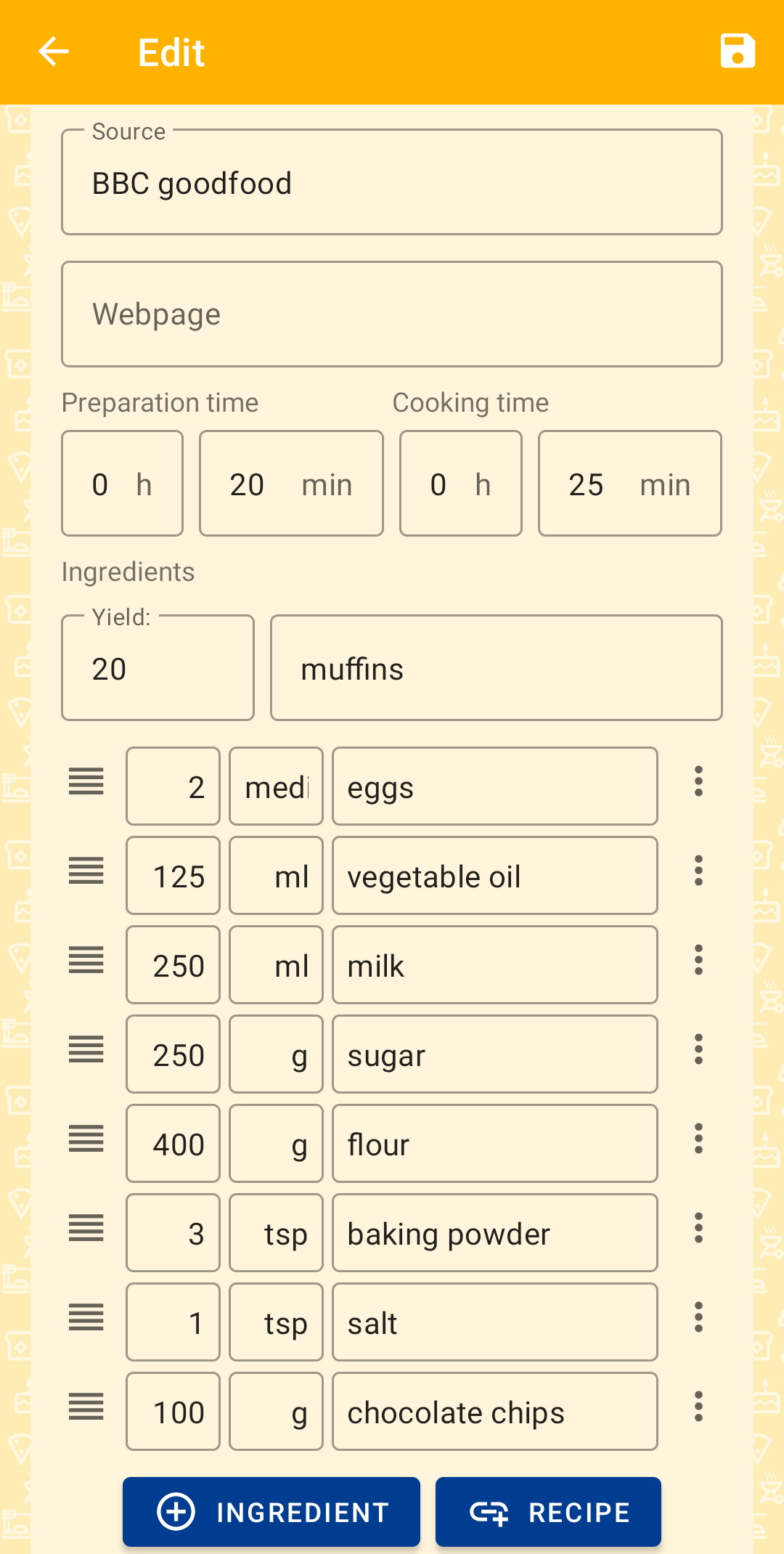Open options menu for eggs ingredient
This screenshot has width=784, height=1554.
click(698, 782)
